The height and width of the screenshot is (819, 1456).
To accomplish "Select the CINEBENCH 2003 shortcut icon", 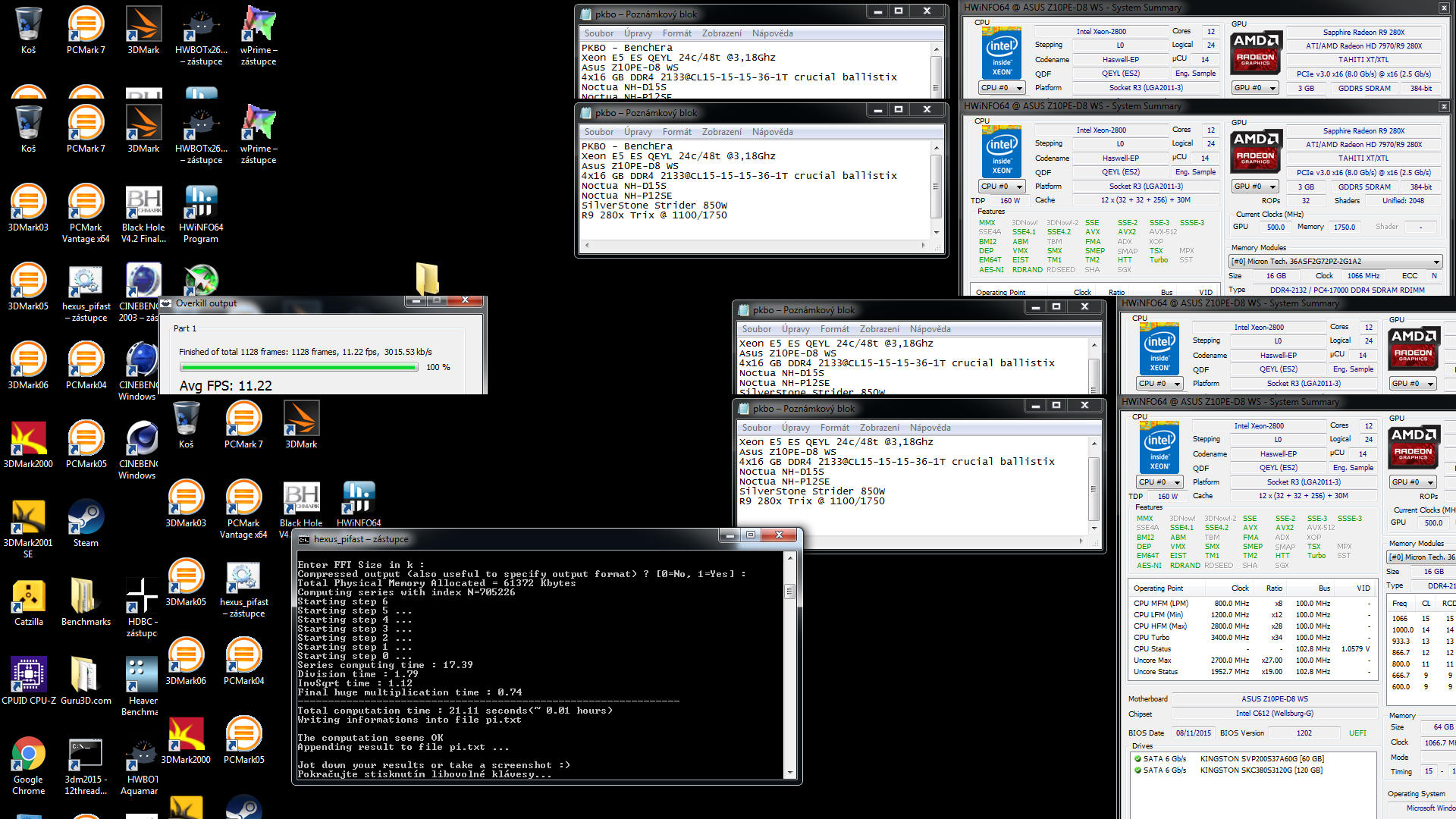I will 142,293.
